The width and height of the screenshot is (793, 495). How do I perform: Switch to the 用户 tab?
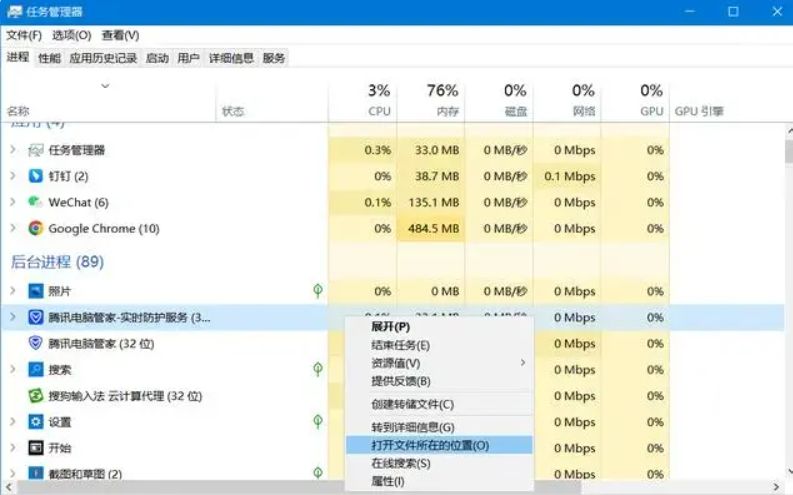(188, 58)
